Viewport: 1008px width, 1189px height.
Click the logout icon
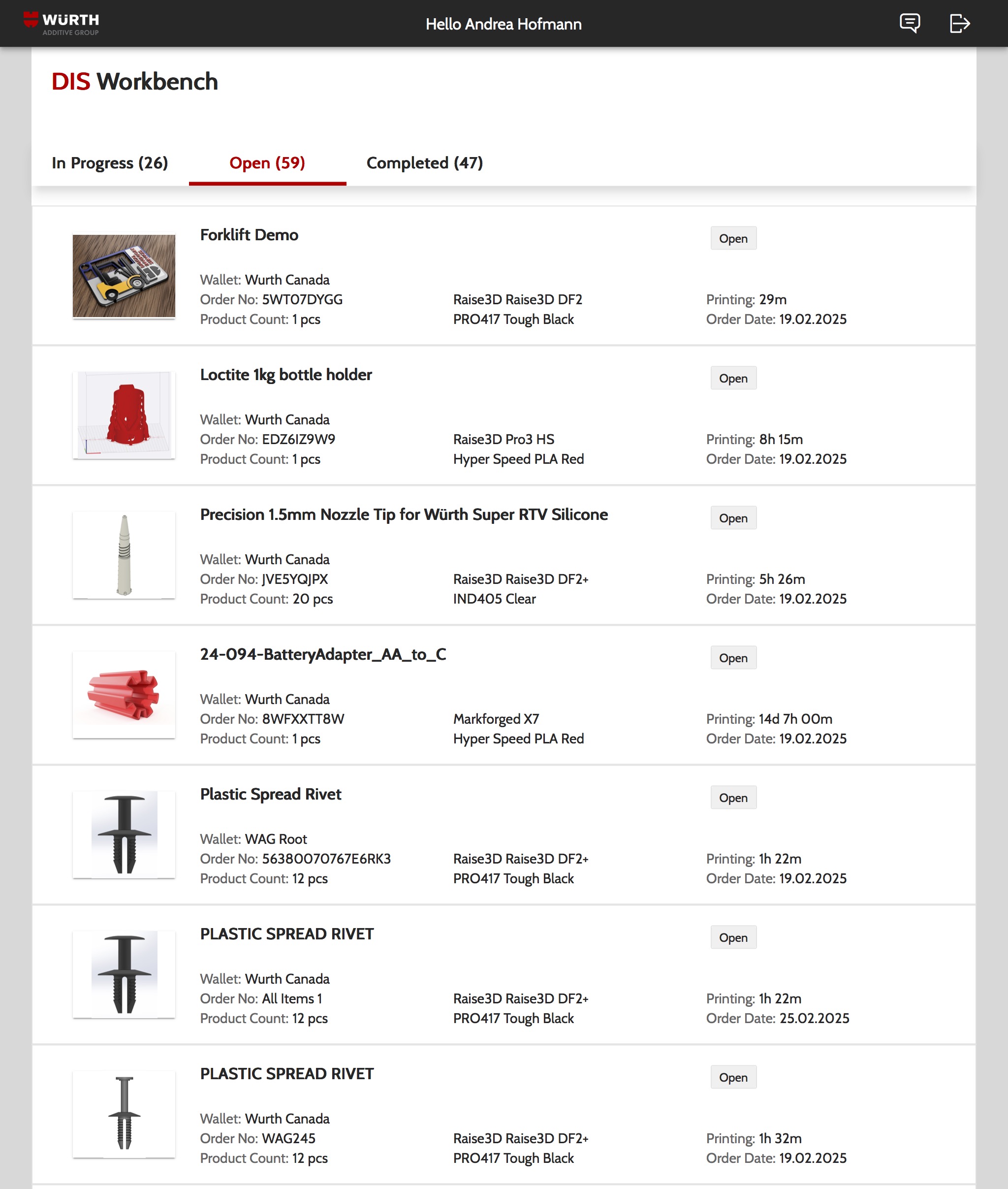coord(959,24)
